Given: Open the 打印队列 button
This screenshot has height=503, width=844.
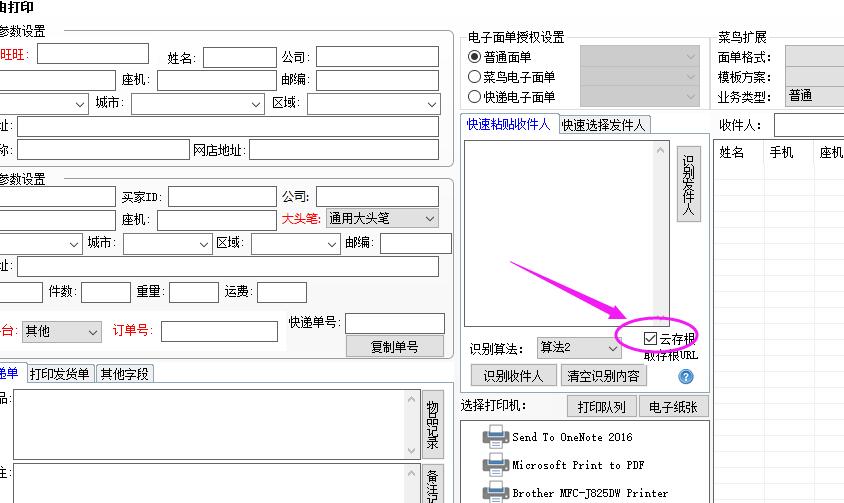Looking at the screenshot, I should [601, 407].
